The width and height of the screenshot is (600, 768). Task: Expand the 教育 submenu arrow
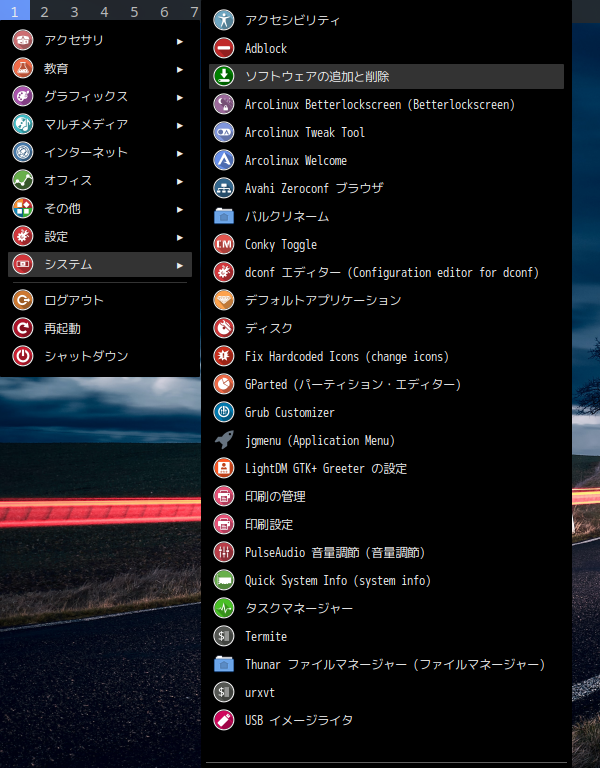tap(180, 69)
